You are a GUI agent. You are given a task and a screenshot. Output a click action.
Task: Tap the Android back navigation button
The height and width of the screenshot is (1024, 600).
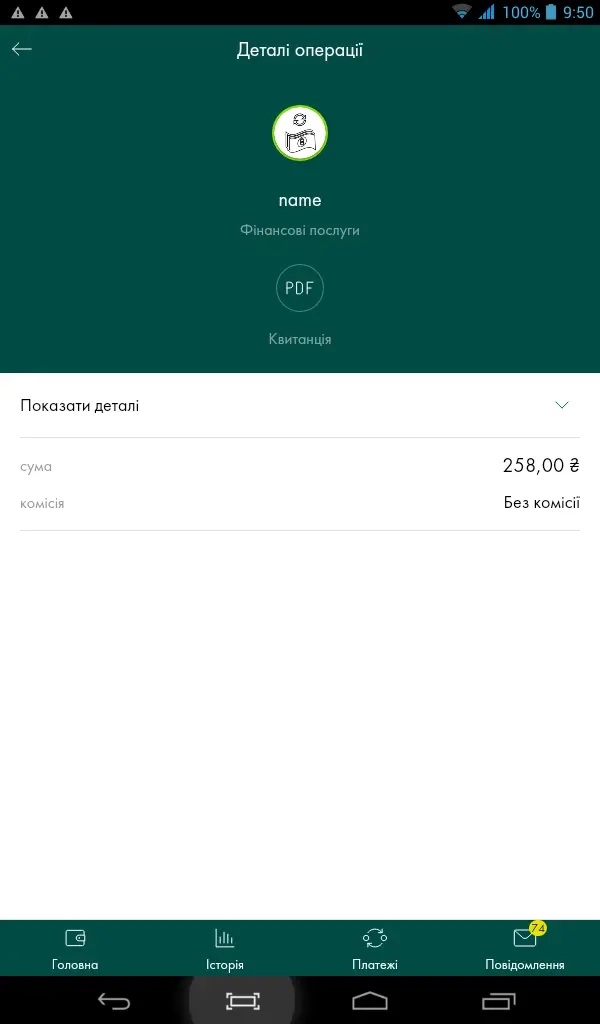pos(114,1001)
